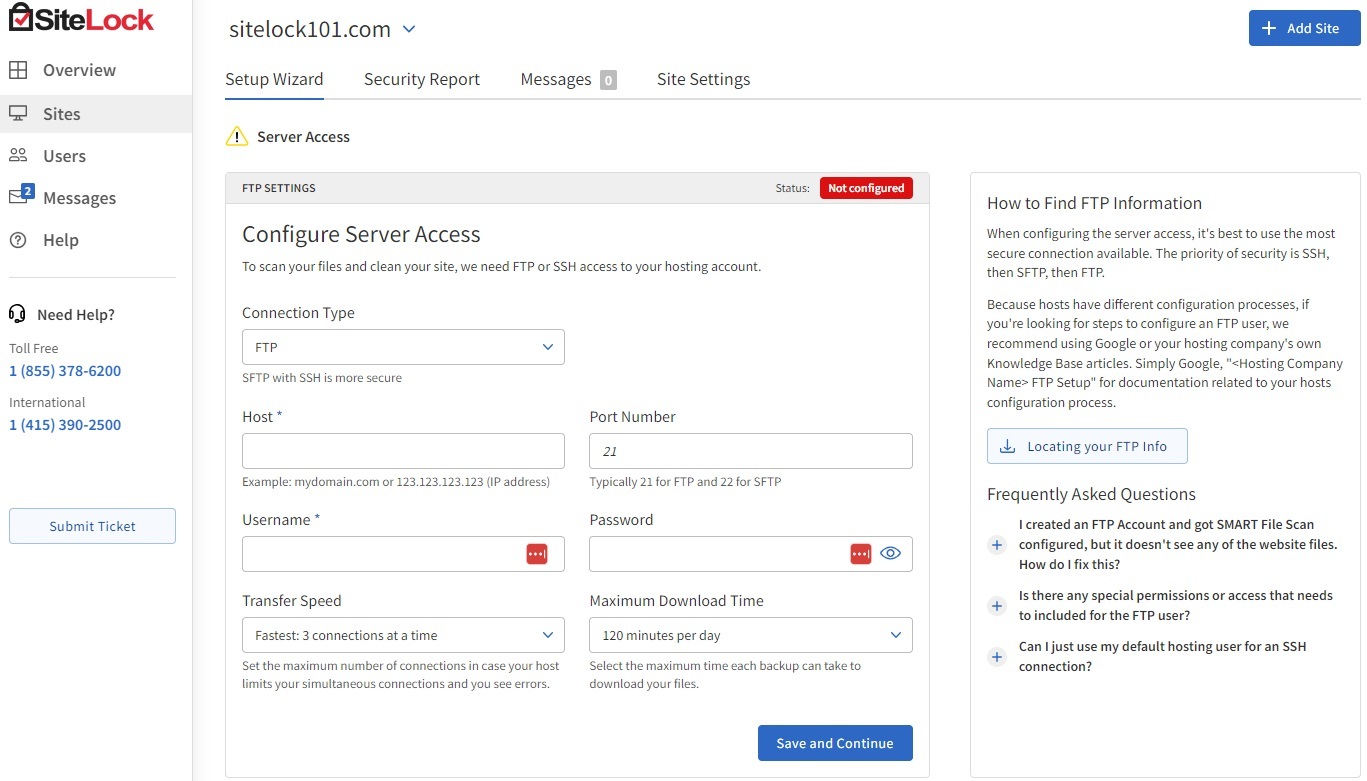
Task: Expand FAQ about special FTP user permissions
Action: pyautogui.click(x=996, y=606)
